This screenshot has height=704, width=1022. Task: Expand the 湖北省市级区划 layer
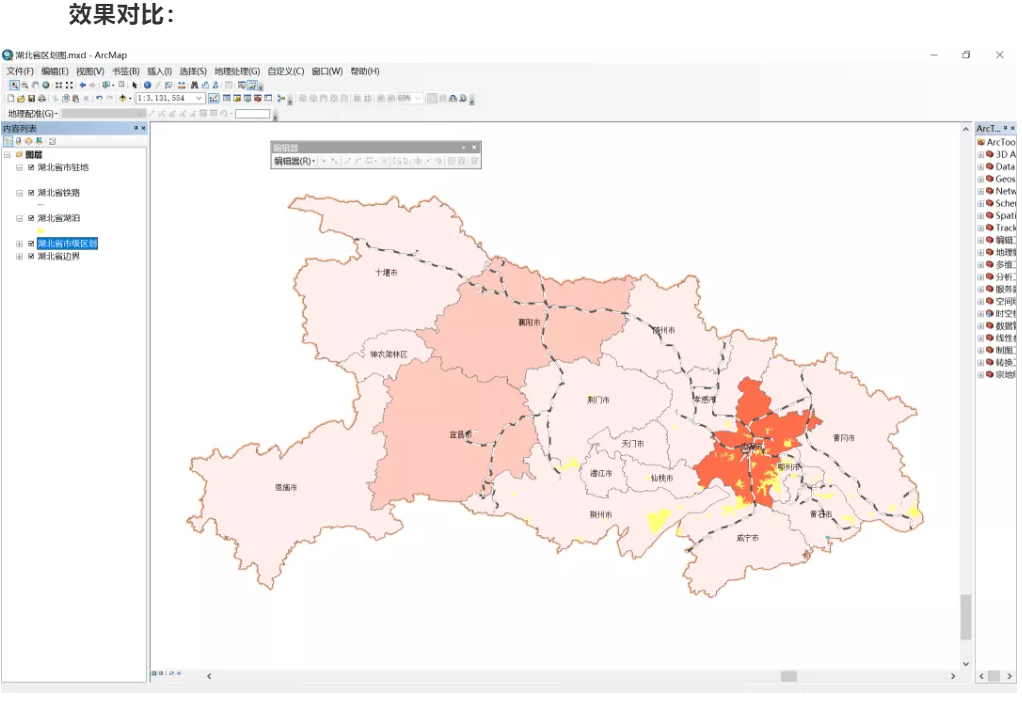point(20,244)
